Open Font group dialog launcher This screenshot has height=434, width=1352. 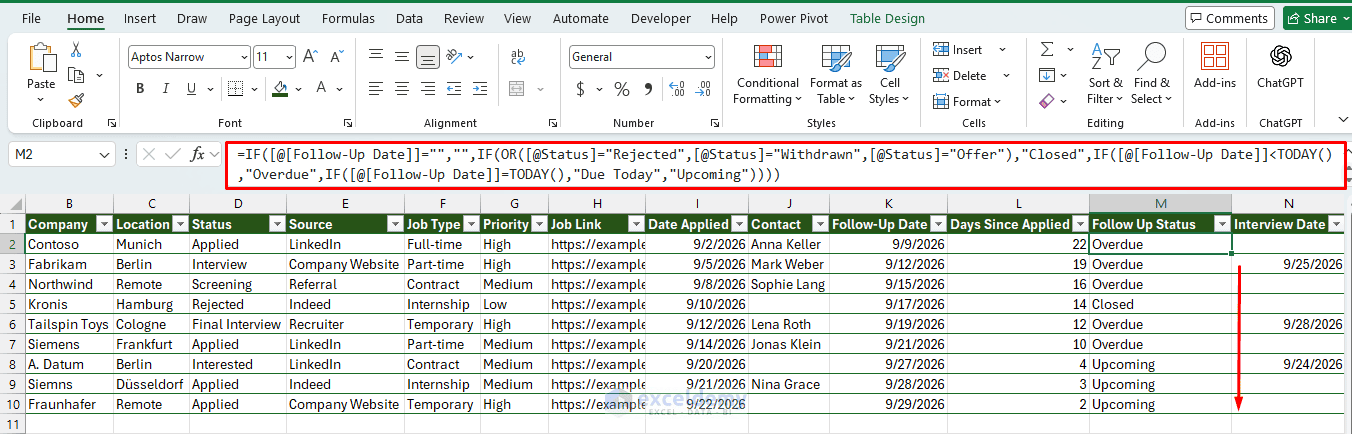(347, 123)
